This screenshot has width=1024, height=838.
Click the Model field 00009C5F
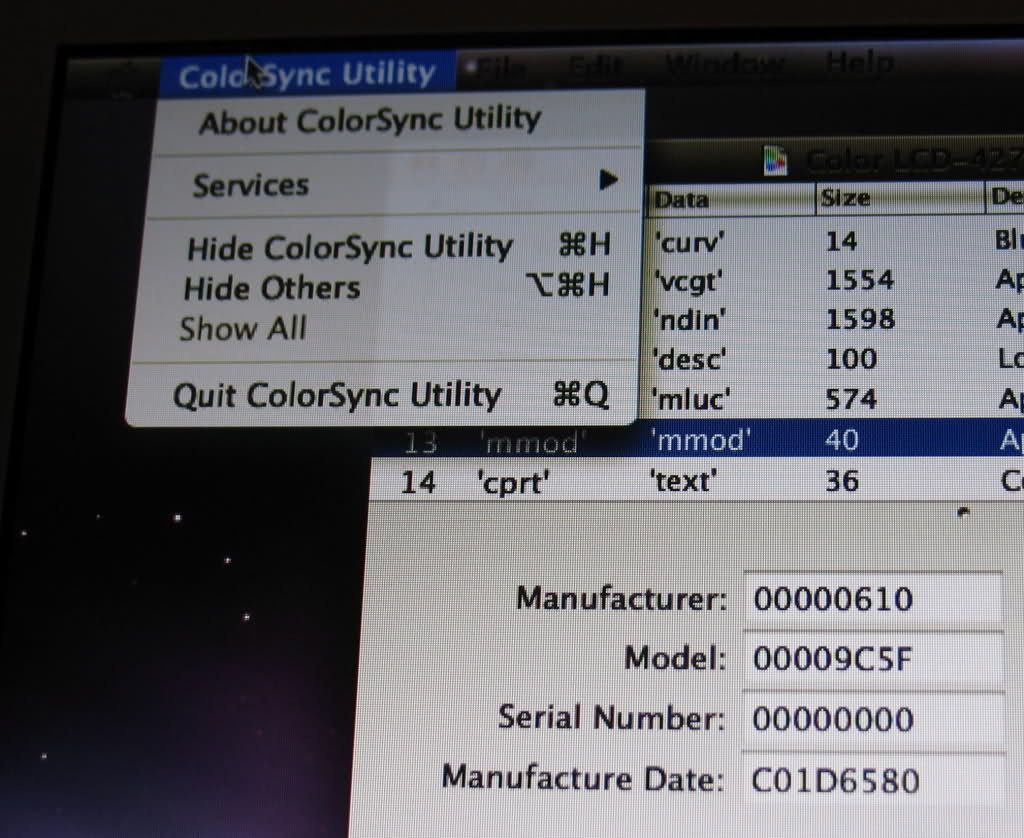point(873,660)
